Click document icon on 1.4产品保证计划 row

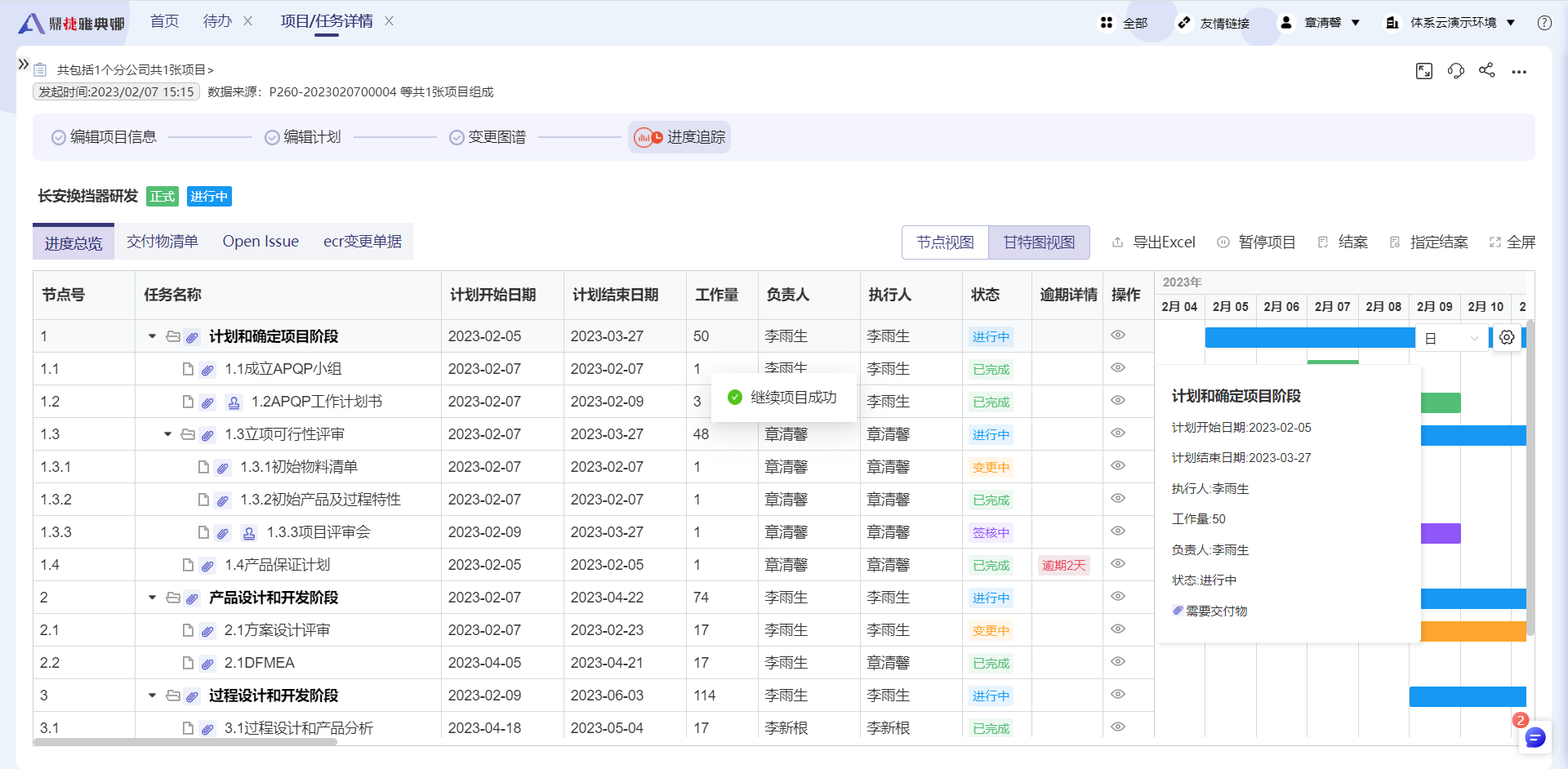(188, 565)
